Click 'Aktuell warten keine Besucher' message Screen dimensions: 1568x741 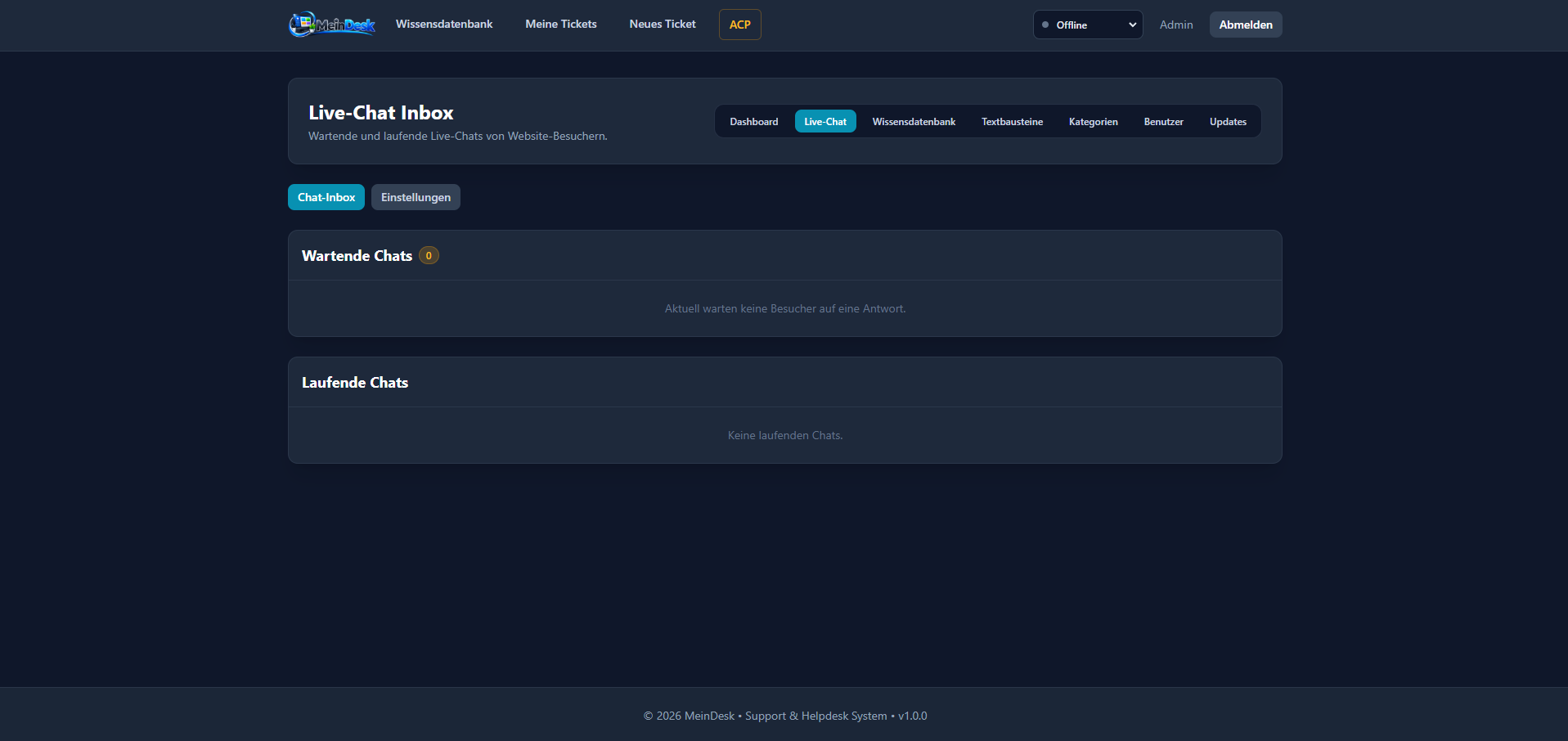tap(785, 308)
